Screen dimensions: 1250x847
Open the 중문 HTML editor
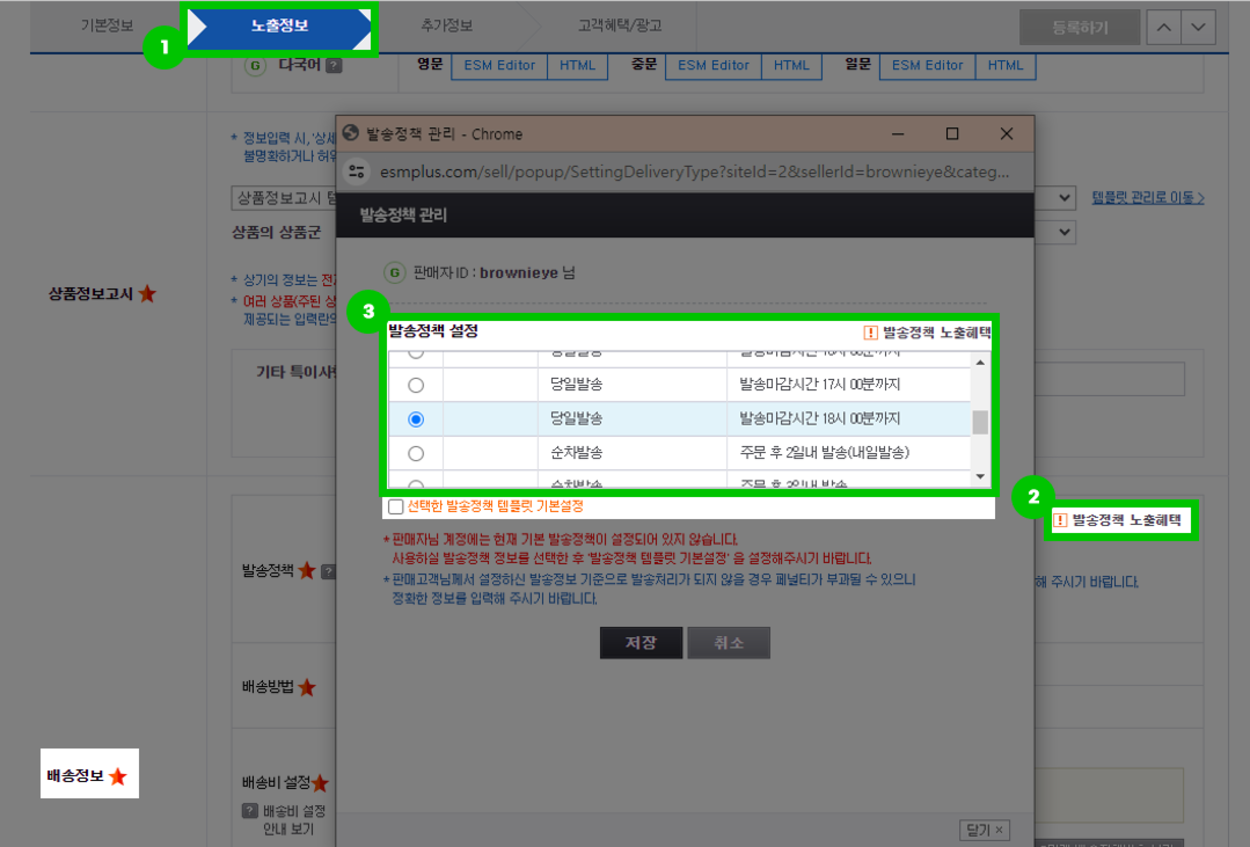point(792,66)
